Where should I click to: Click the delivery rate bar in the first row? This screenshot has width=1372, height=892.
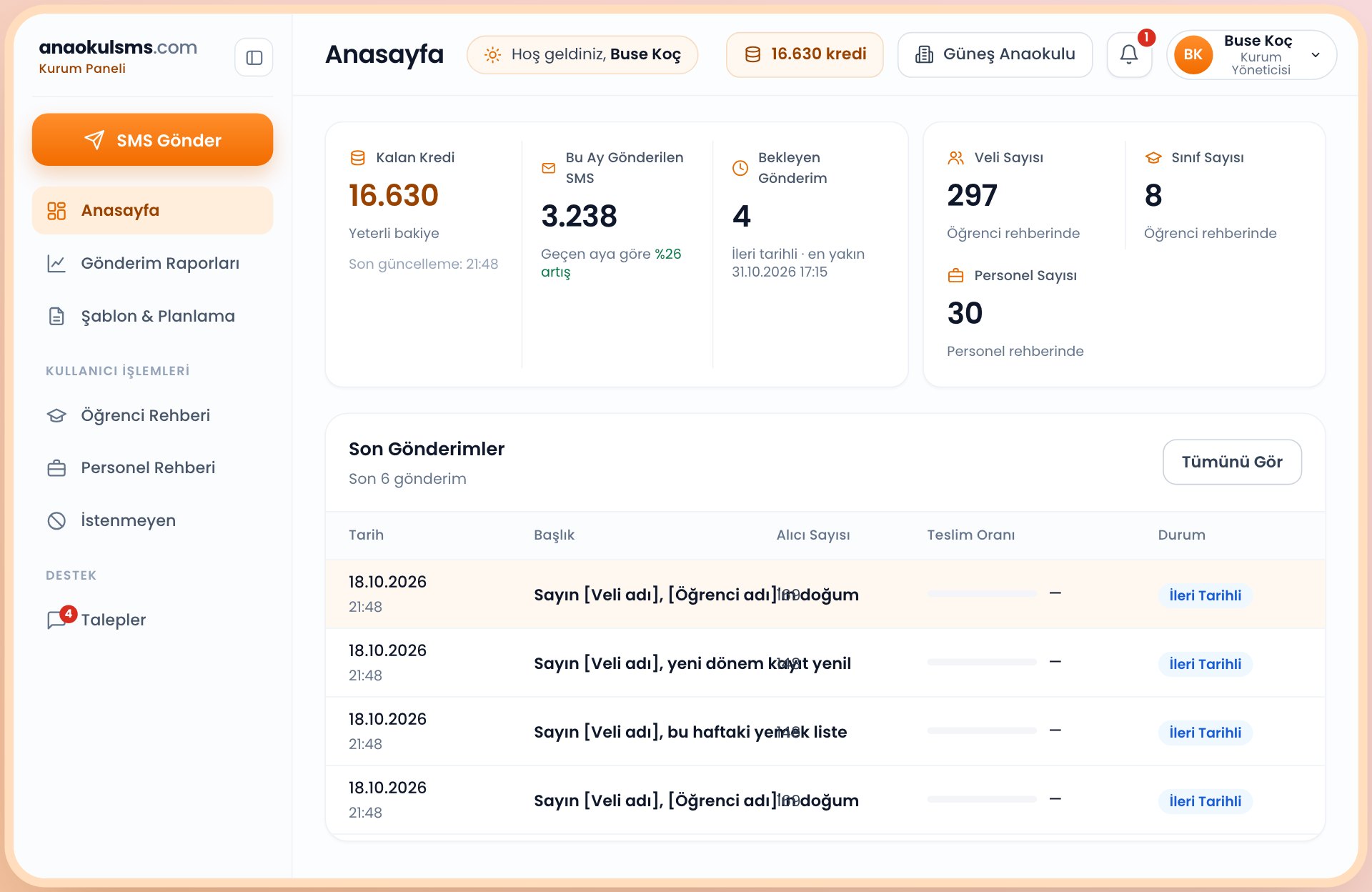pyautogui.click(x=982, y=594)
